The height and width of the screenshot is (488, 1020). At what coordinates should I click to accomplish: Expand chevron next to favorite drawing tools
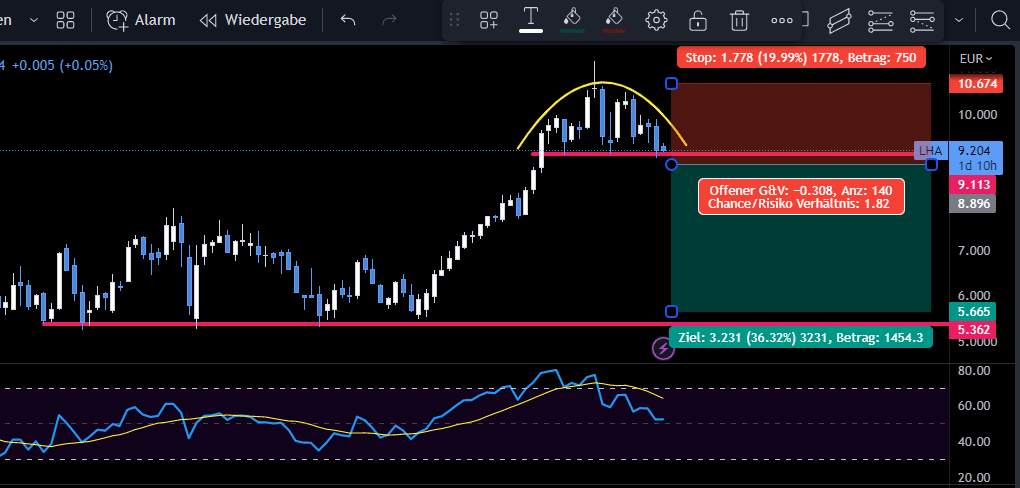pos(959,20)
